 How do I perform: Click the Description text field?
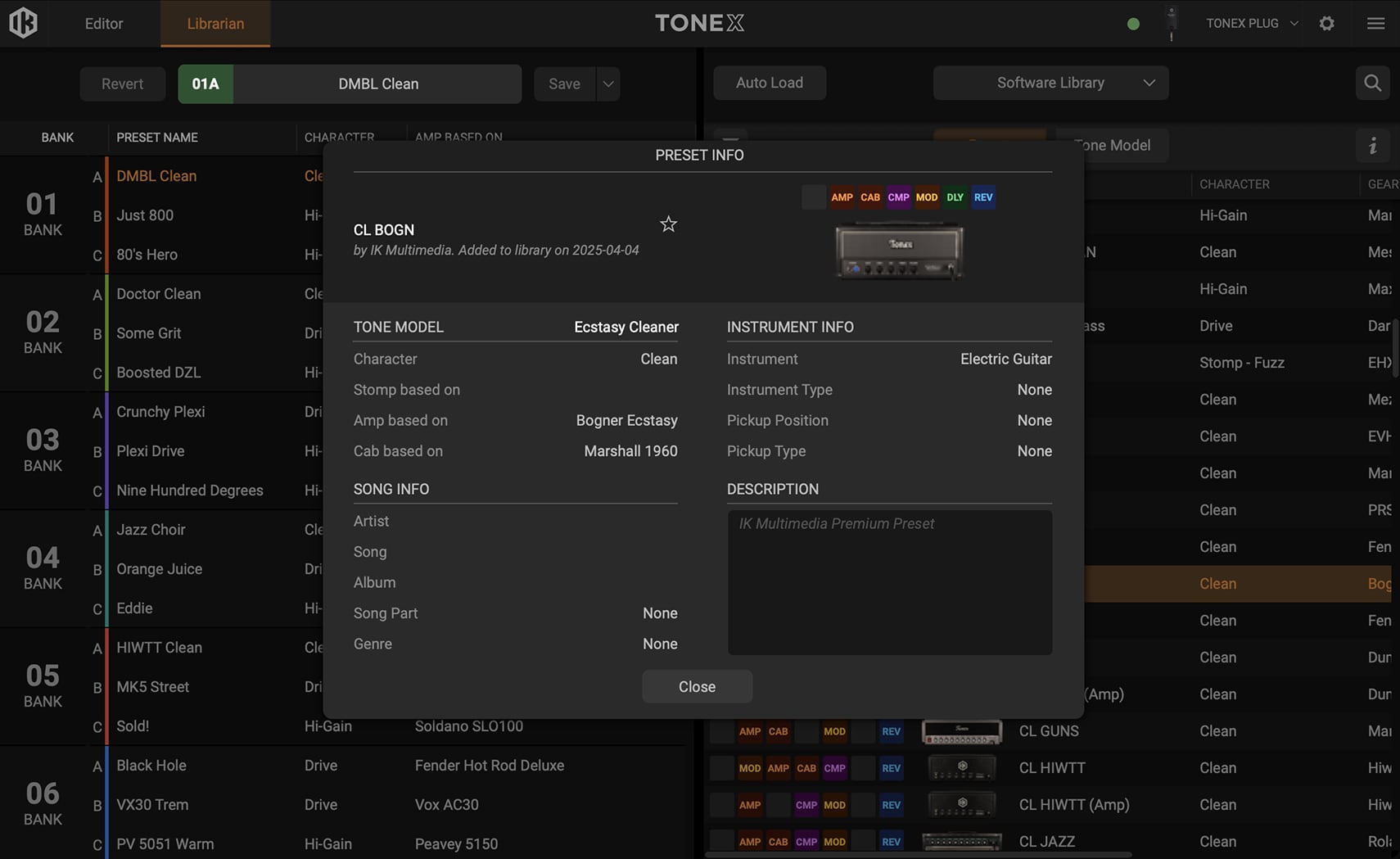[x=889, y=582]
